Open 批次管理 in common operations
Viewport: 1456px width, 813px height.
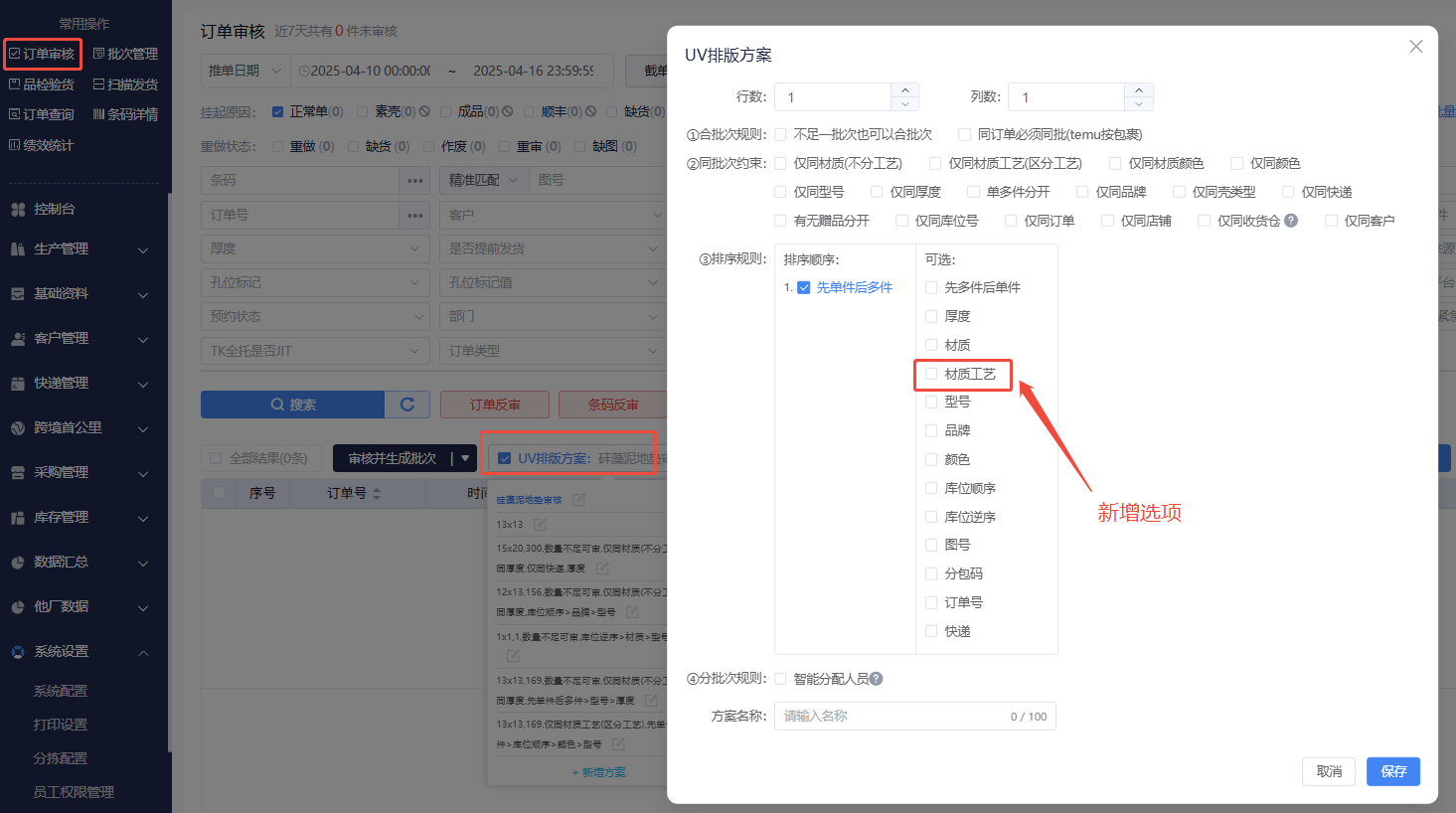tap(125, 54)
